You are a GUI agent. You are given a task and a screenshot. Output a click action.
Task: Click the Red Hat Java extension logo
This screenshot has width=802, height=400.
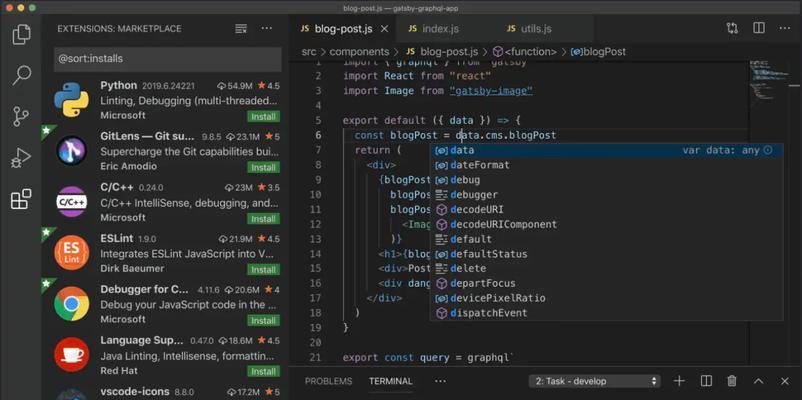pyautogui.click(x=72, y=354)
